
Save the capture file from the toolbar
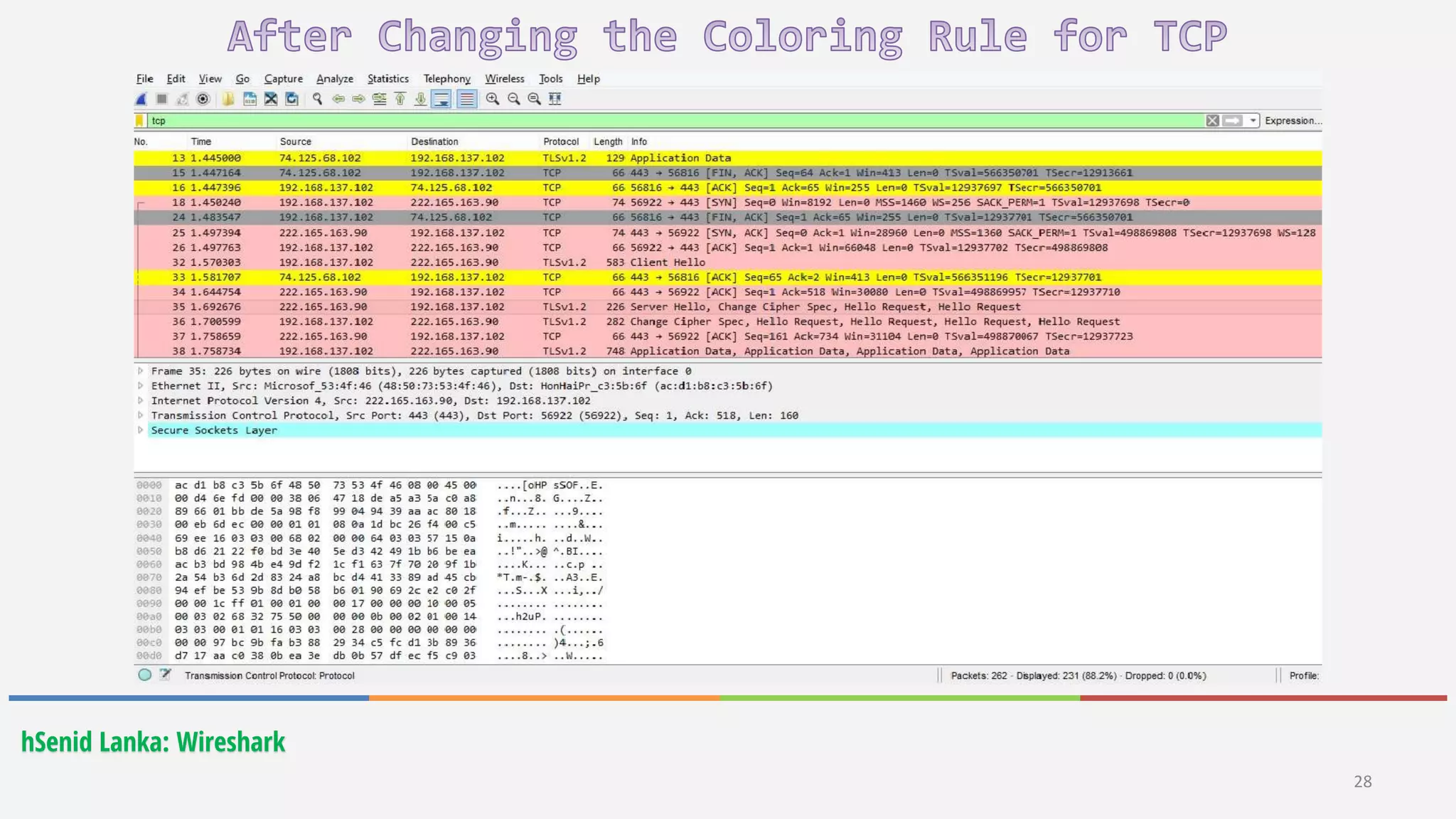[x=250, y=99]
